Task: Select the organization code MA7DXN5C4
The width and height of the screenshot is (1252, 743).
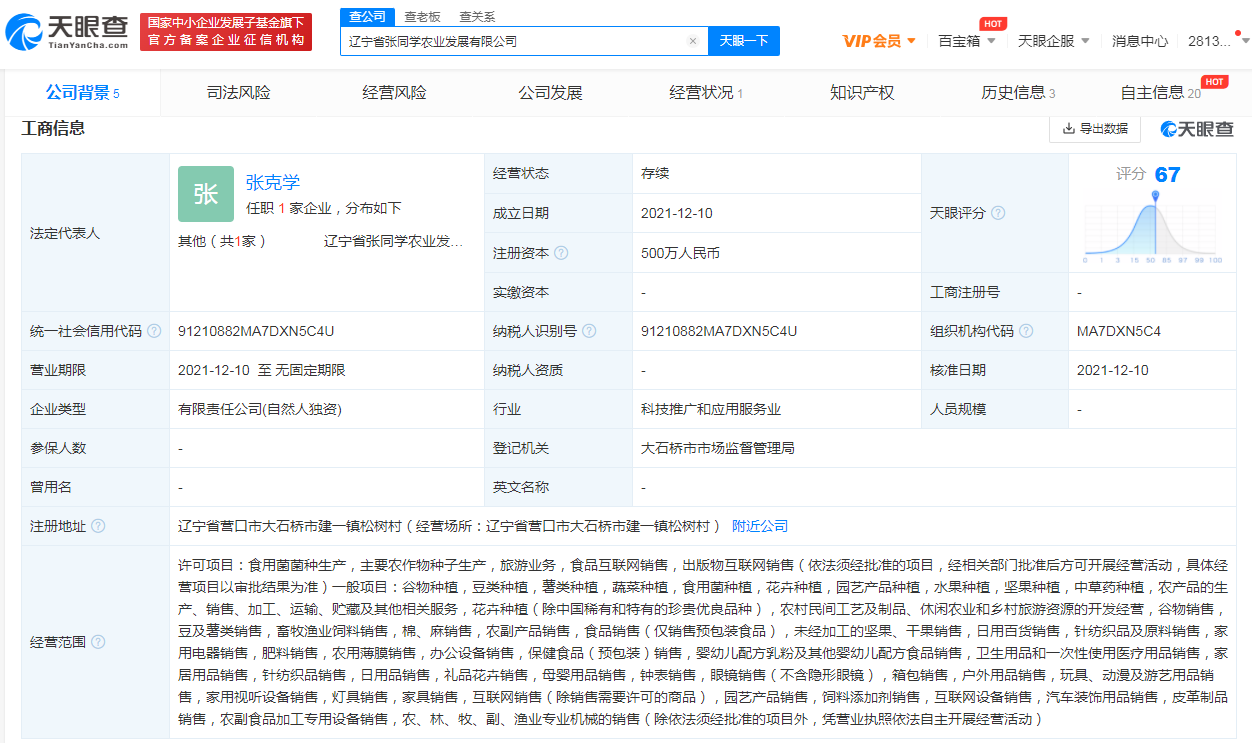Action: point(1119,331)
